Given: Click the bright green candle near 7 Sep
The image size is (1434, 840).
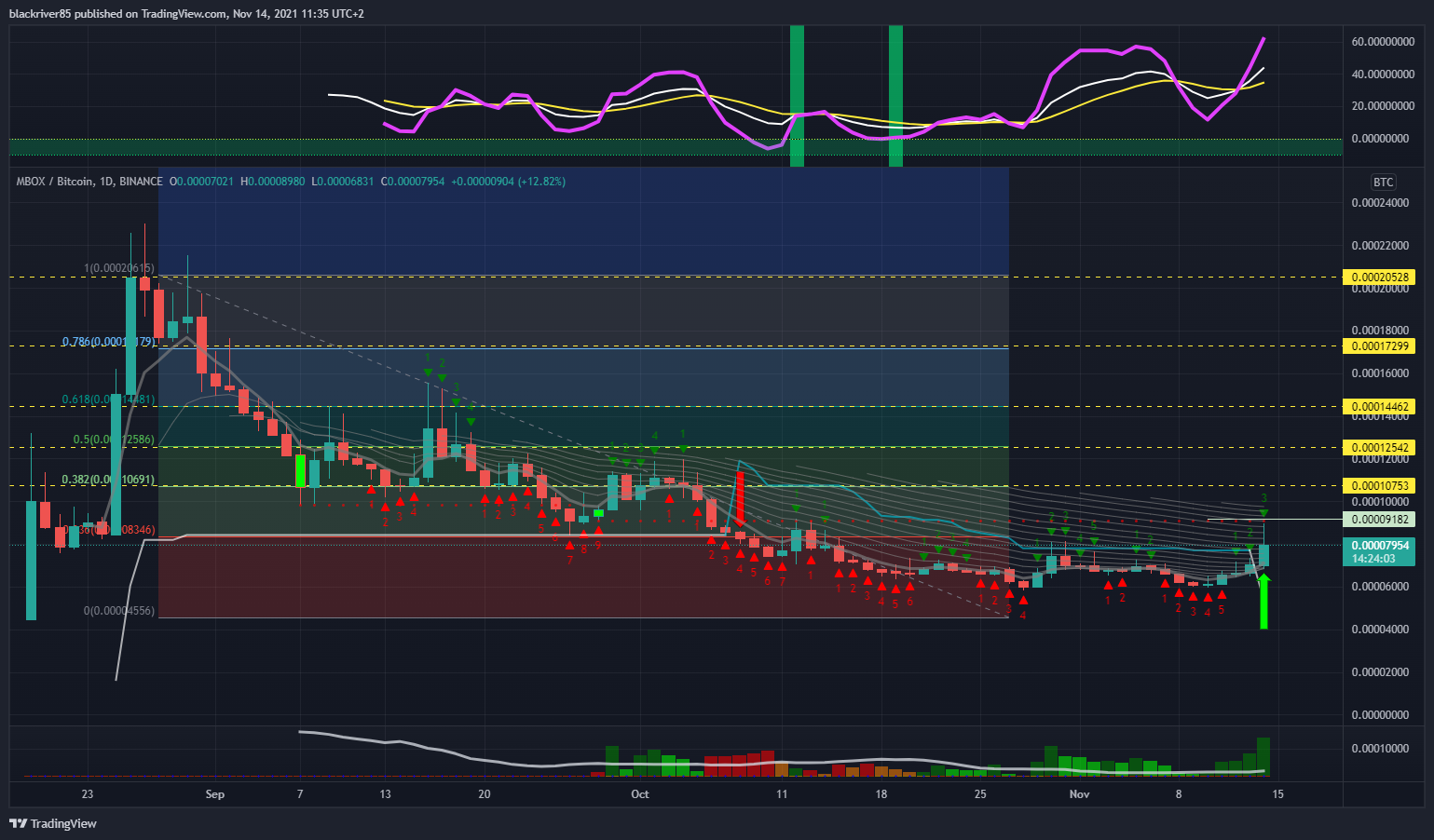Looking at the screenshot, I should [300, 470].
